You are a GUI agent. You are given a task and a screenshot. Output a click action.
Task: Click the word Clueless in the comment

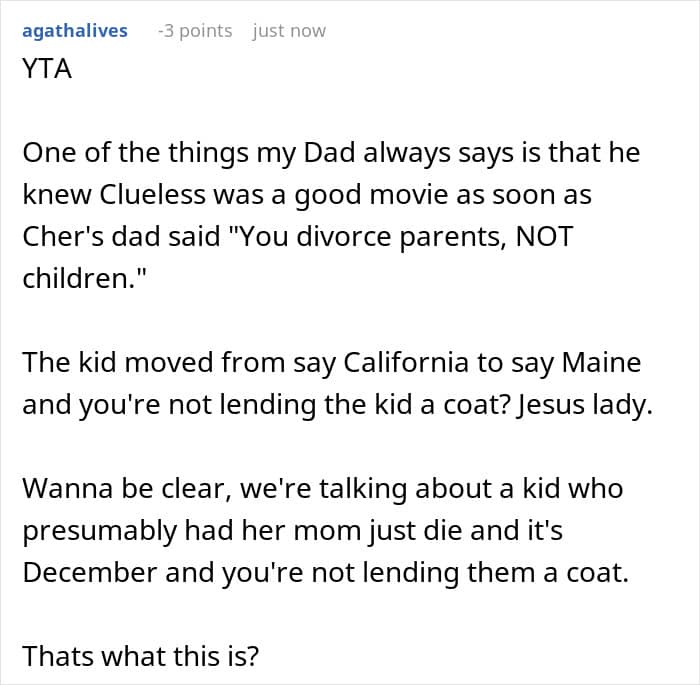click(151, 195)
